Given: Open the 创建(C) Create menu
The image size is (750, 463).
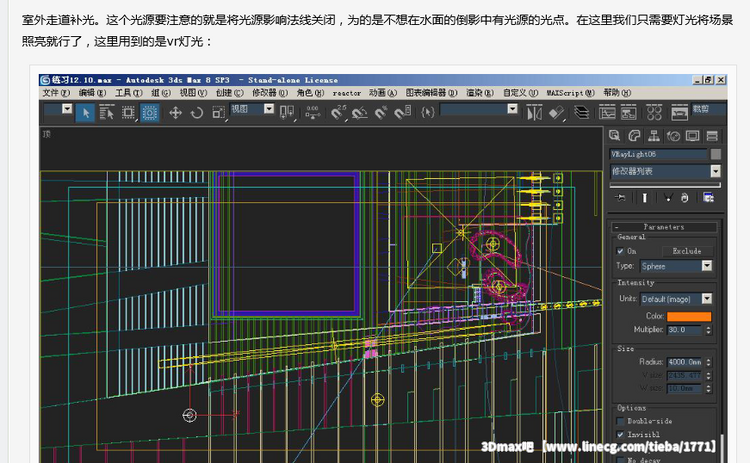Looking at the screenshot, I should click(x=230, y=93).
